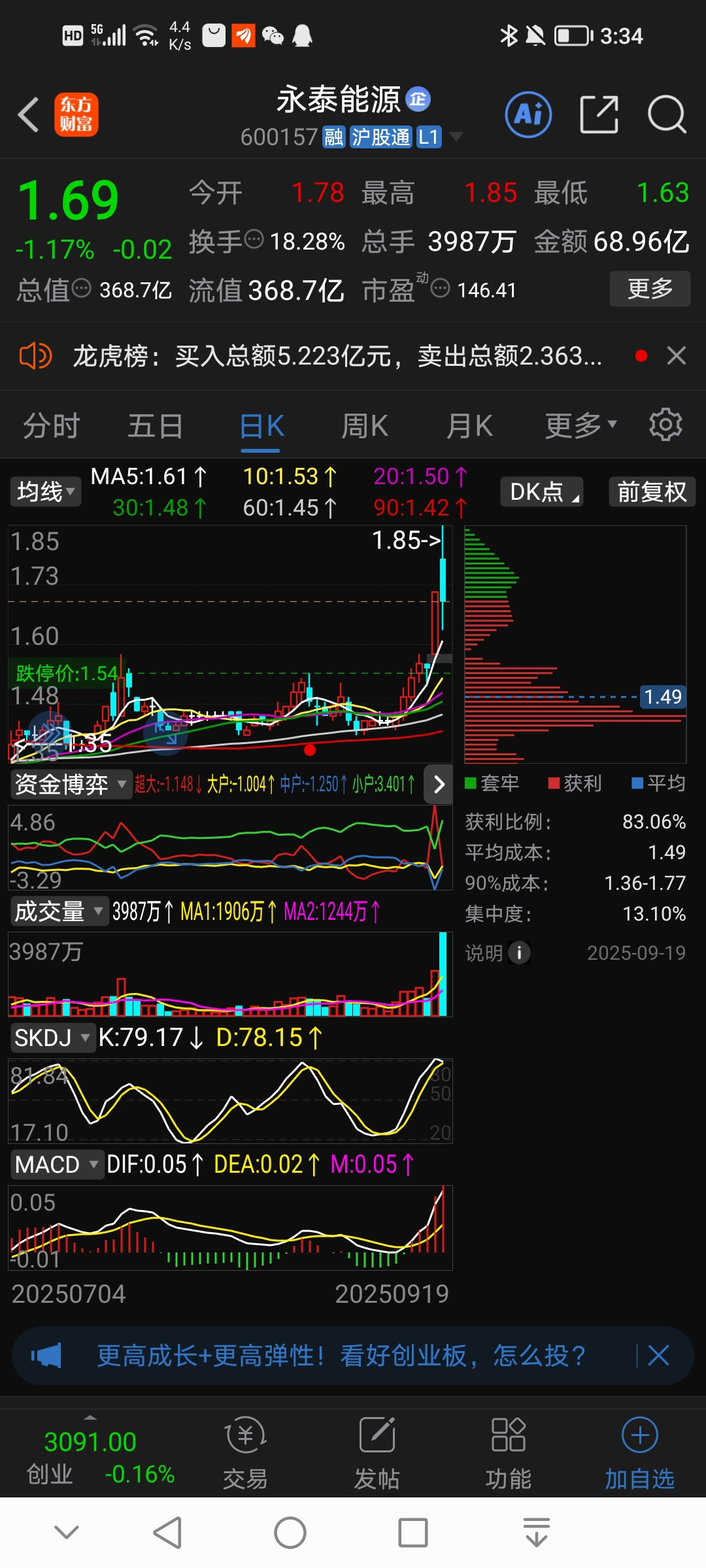Open the search magnifier icon
Screen dimensions: 706x1568
coord(667,114)
